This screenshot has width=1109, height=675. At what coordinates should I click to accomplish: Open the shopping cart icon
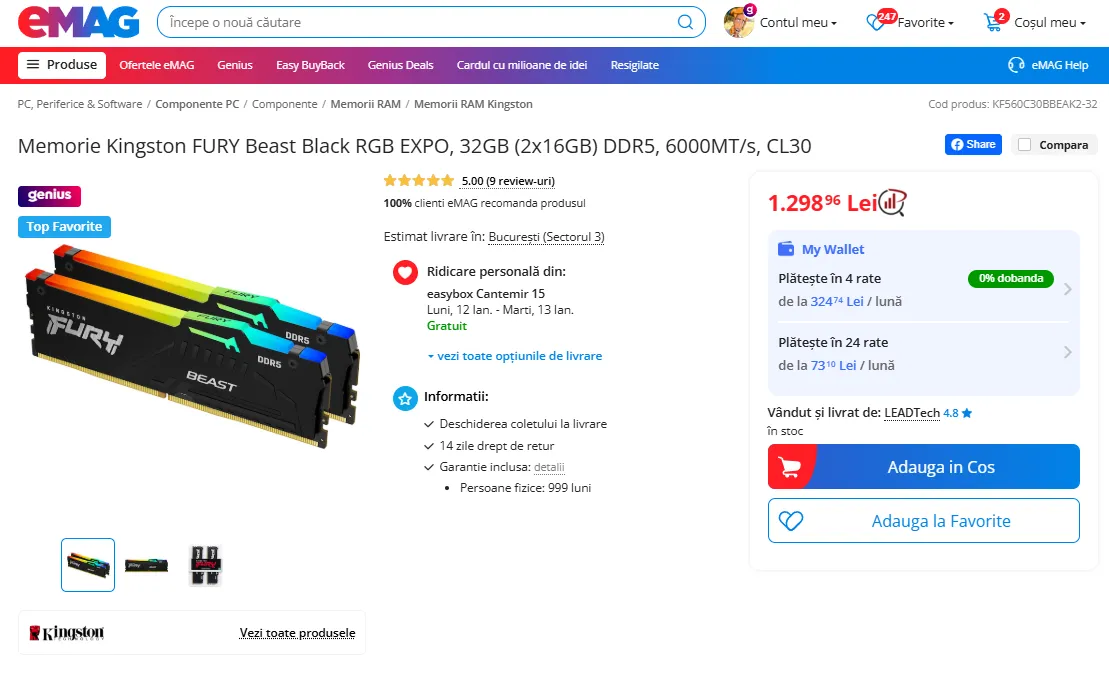(993, 23)
